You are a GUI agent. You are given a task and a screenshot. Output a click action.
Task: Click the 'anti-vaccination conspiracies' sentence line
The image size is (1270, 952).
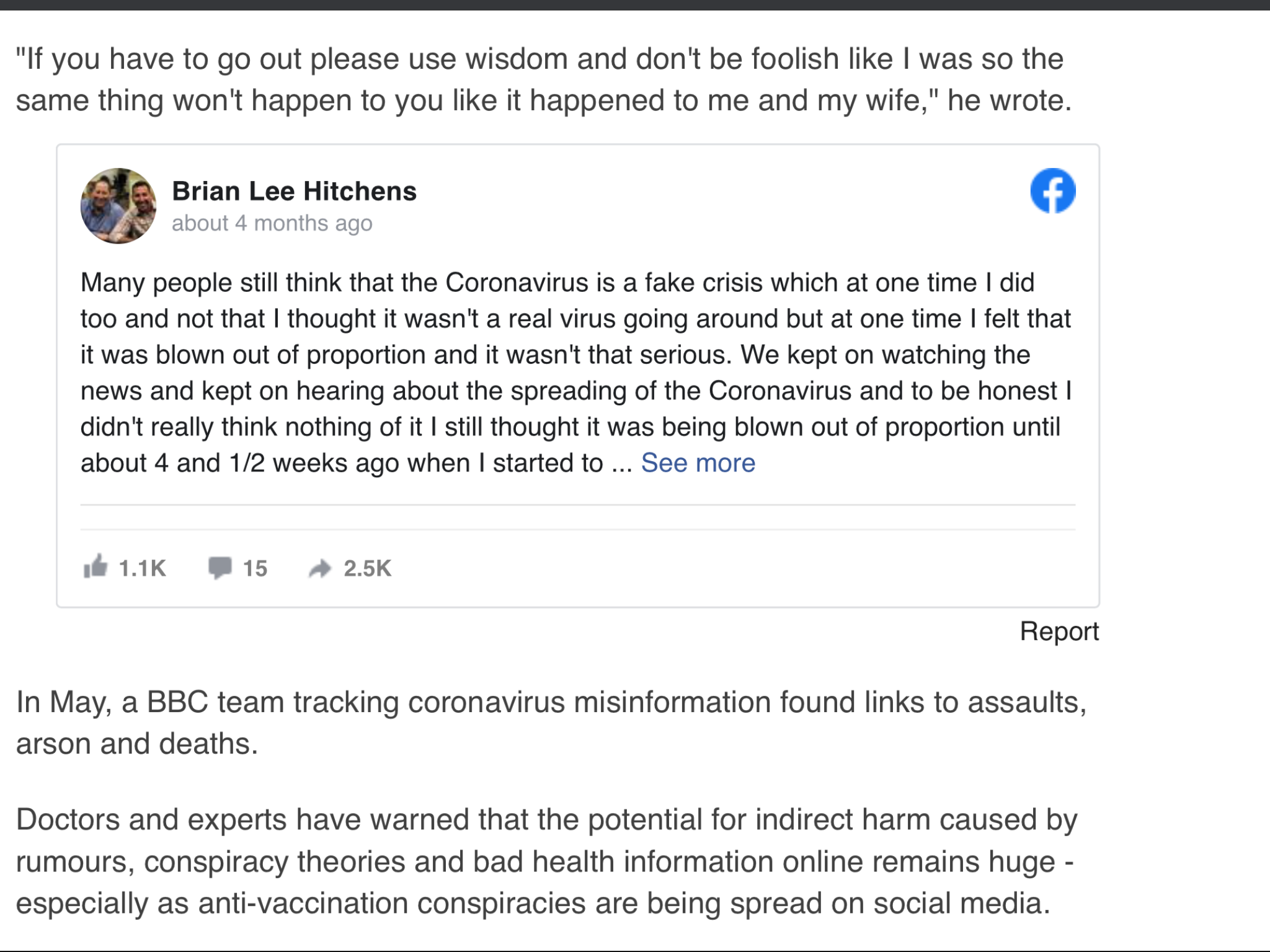533,904
